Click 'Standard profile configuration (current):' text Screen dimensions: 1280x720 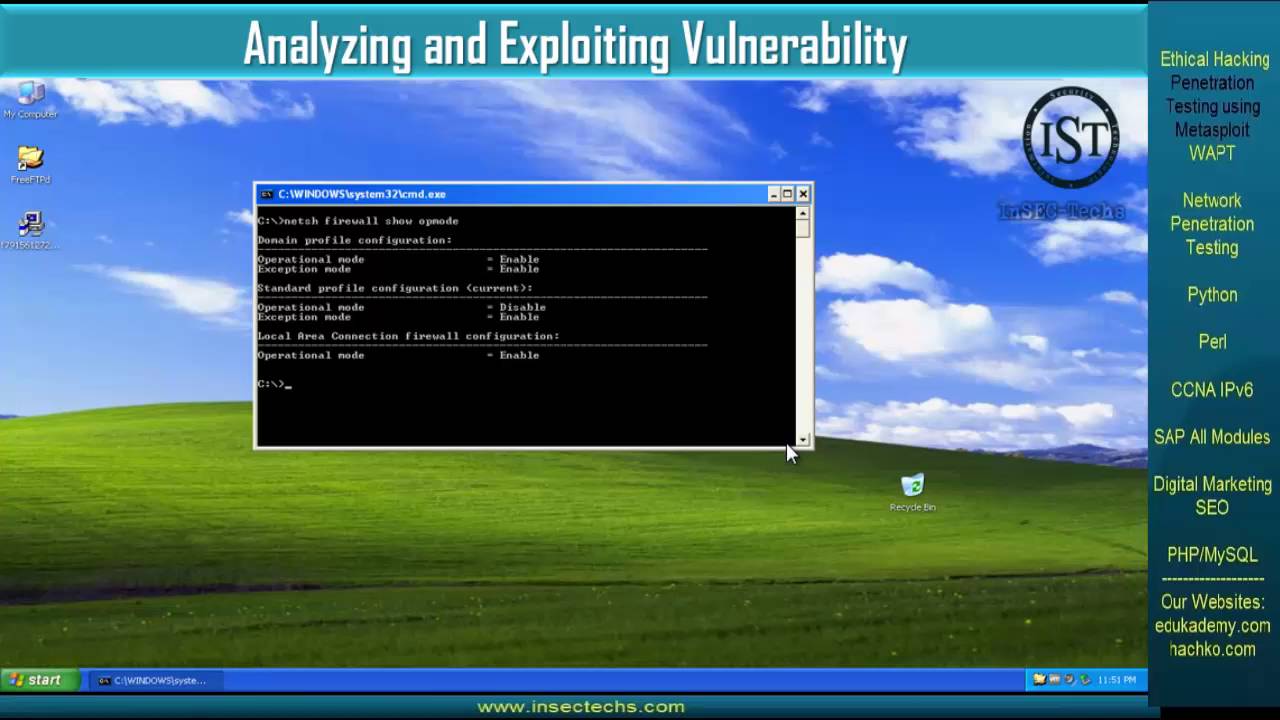tap(395, 288)
